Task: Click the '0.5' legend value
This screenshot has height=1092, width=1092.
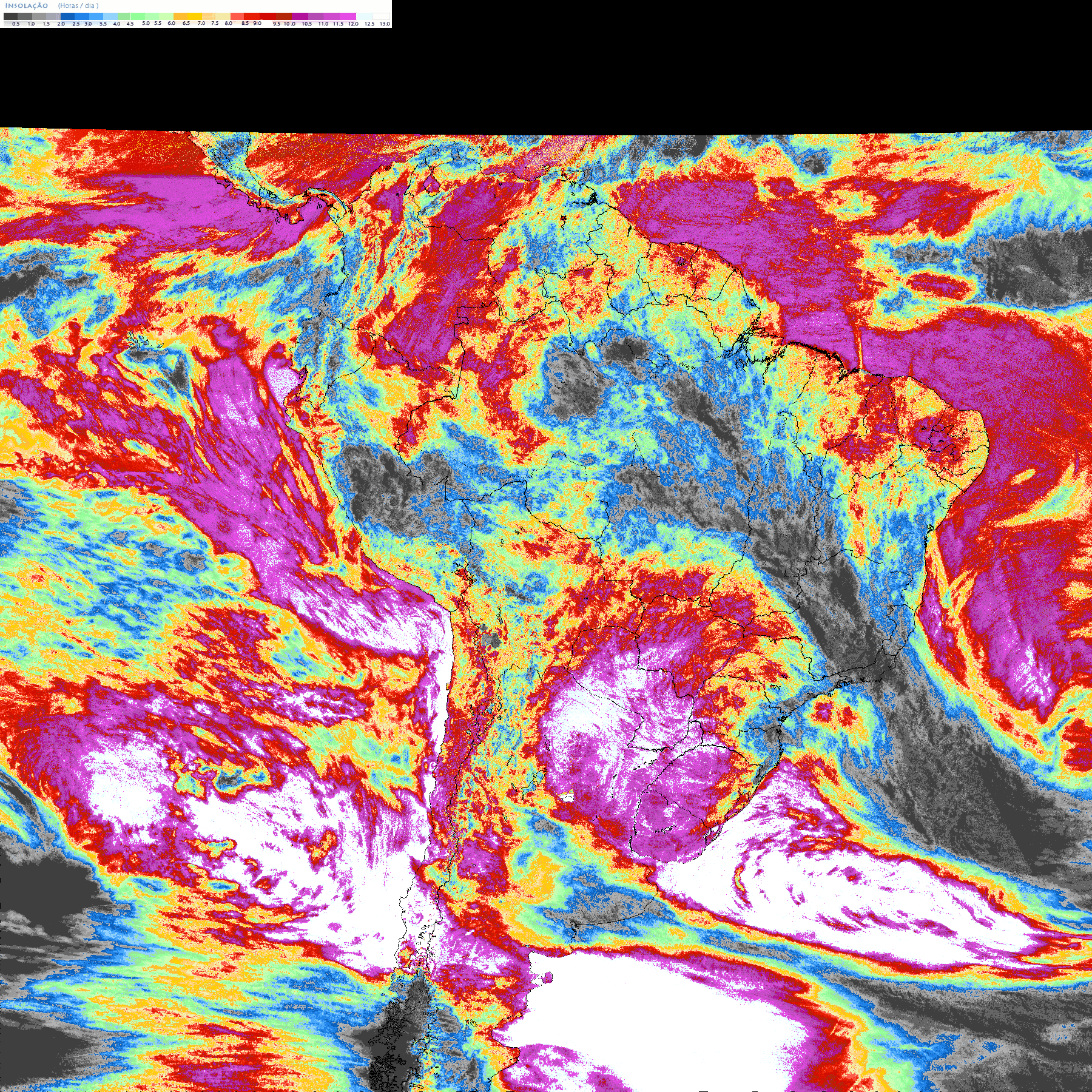Action: pos(16,24)
